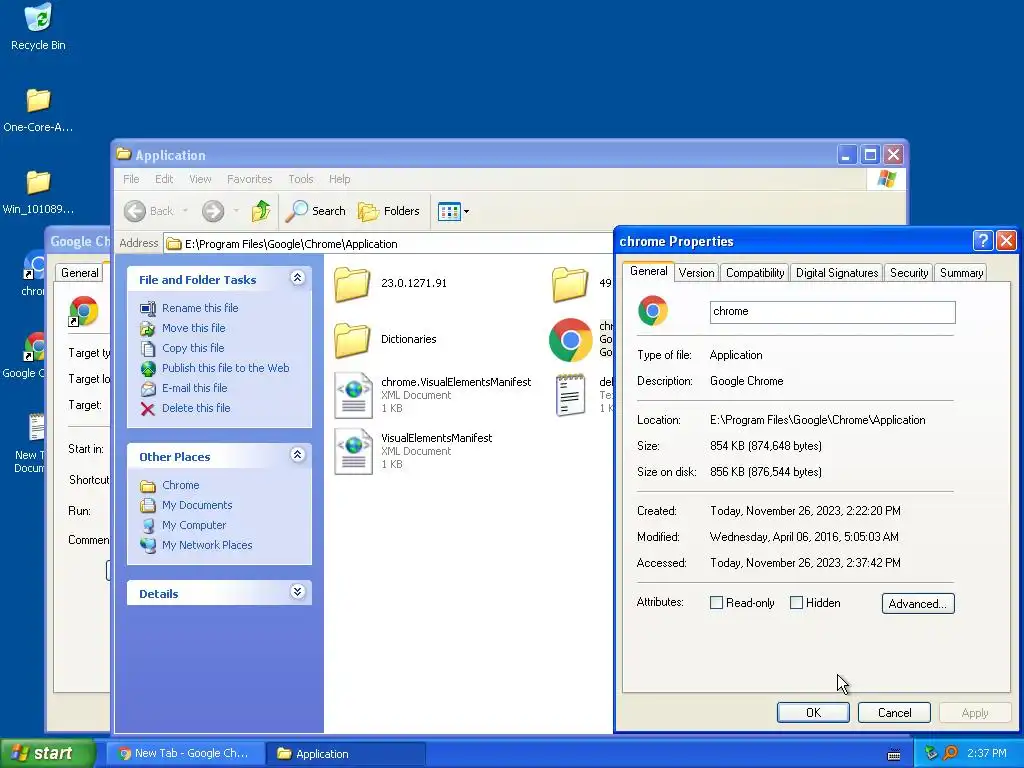Click the Advanced... attributes button
The width and height of the screenshot is (1024, 768).
point(918,603)
